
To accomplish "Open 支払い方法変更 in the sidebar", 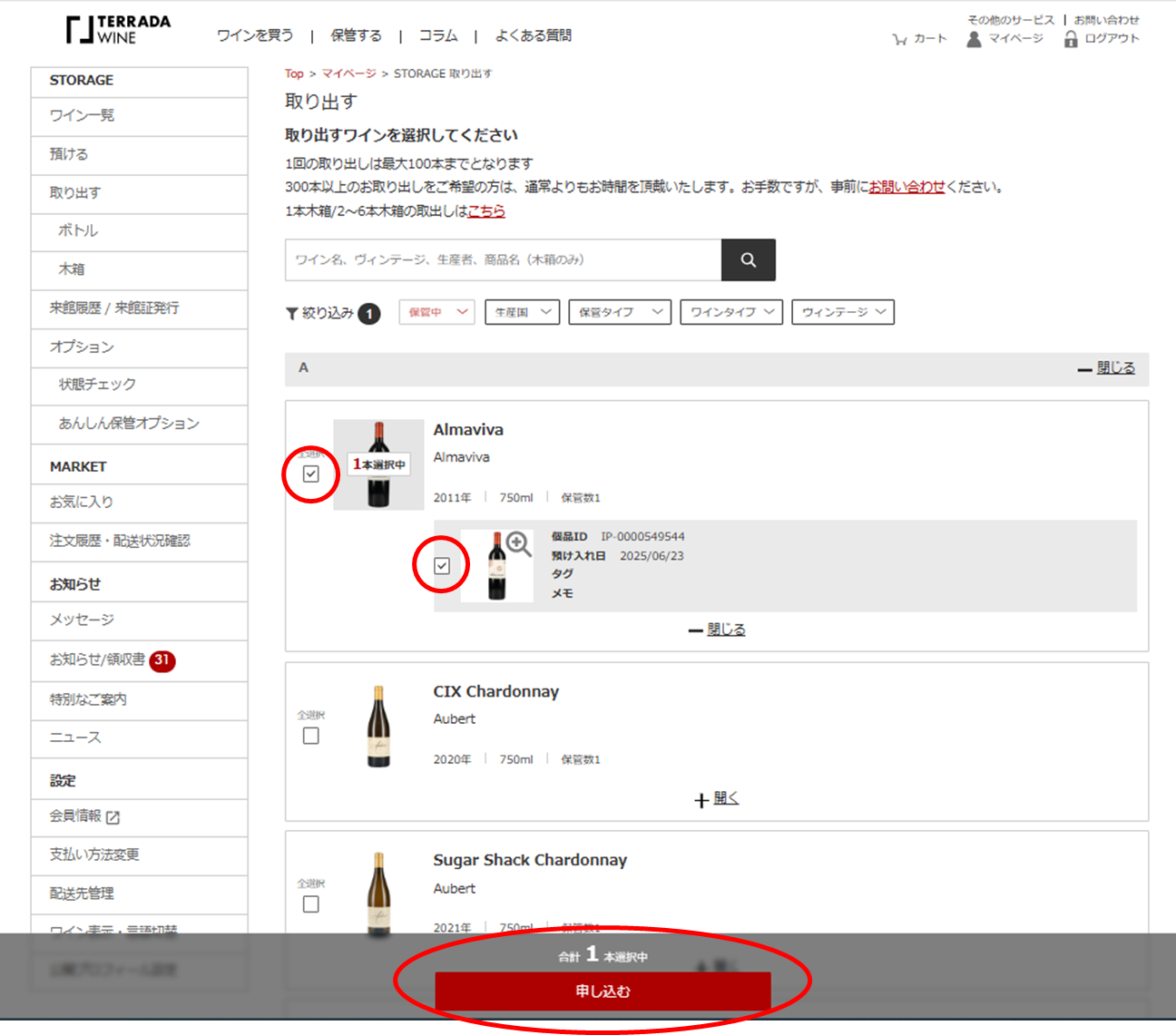I will coord(139,855).
